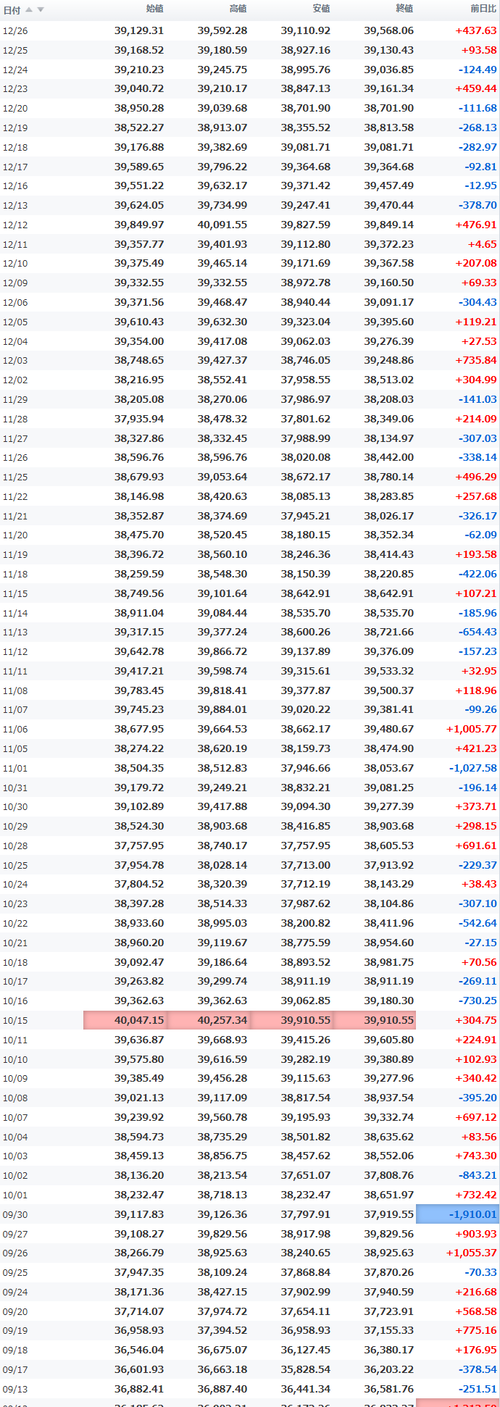Select the 12/03 date cell
500x1407 pixels.
(15, 360)
